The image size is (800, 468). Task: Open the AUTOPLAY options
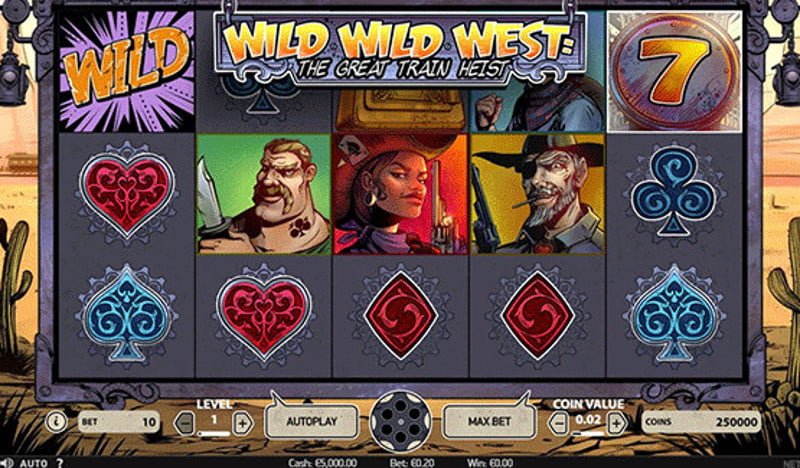(x=312, y=422)
